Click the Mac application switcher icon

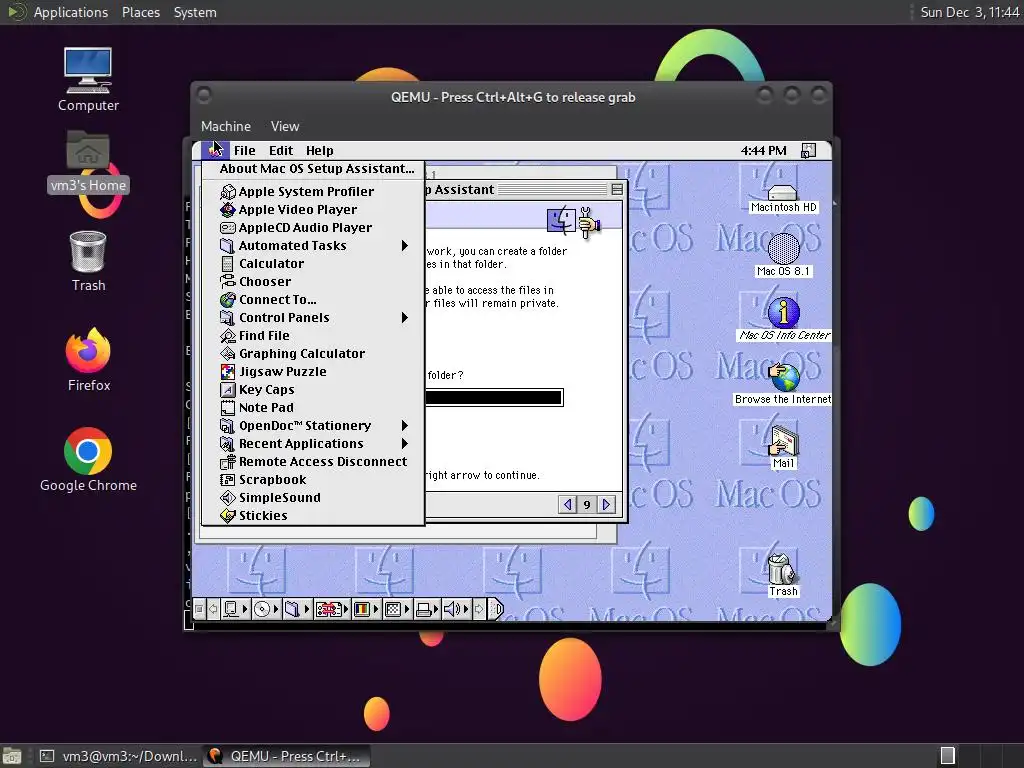click(808, 151)
